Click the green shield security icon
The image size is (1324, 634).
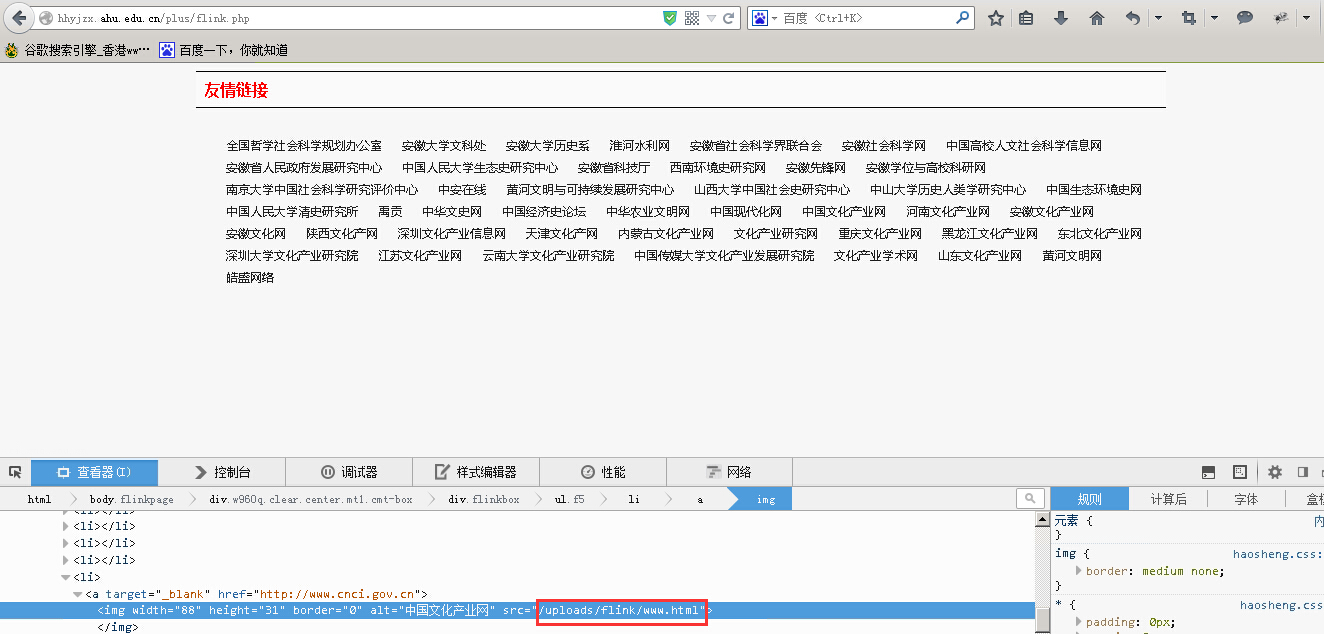point(670,18)
